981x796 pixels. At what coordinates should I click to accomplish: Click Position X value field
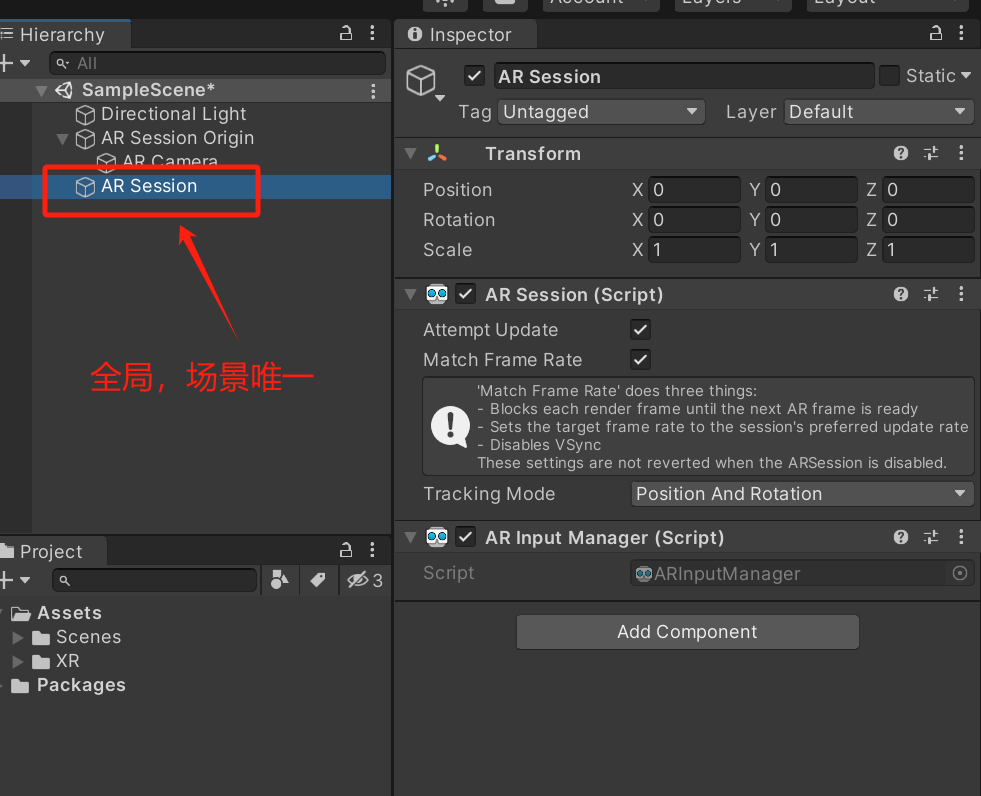point(694,190)
